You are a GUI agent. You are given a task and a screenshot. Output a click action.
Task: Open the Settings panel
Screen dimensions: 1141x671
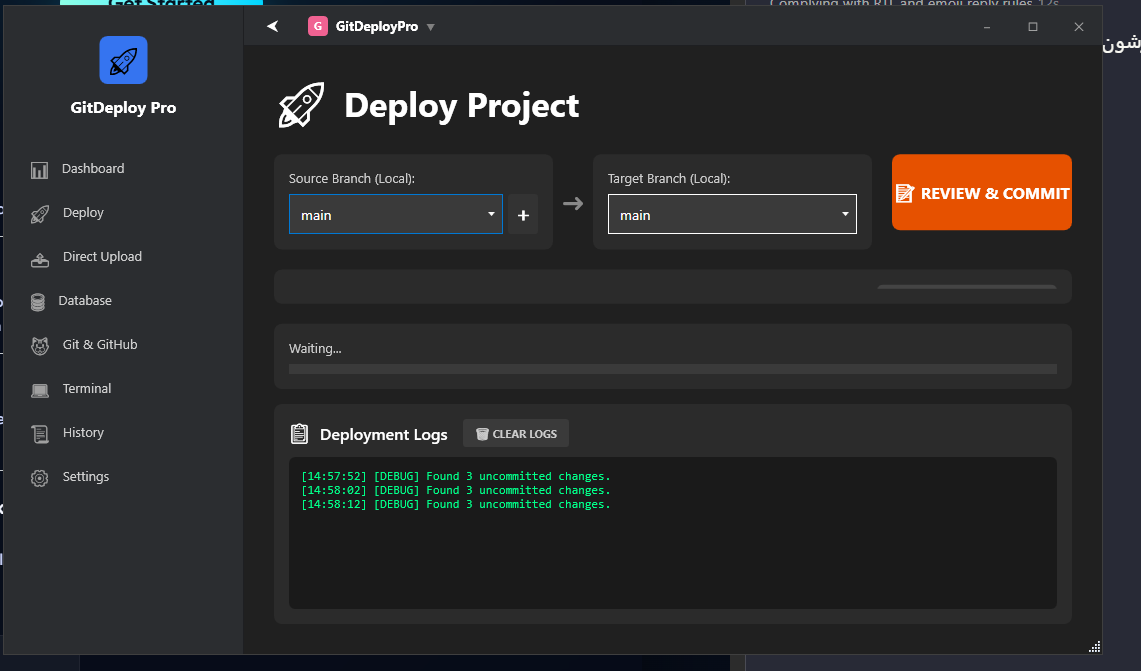tap(85, 476)
